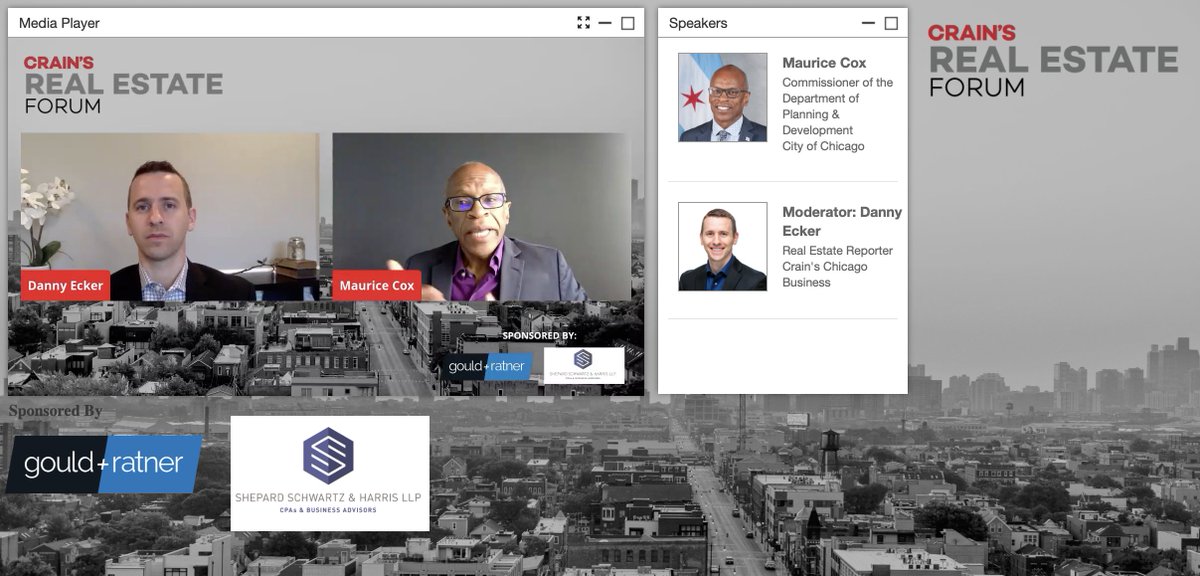Image resolution: width=1200 pixels, height=576 pixels.
Task: Click 'City of Chicago' text under Maurice Cox
Action: 823,146
